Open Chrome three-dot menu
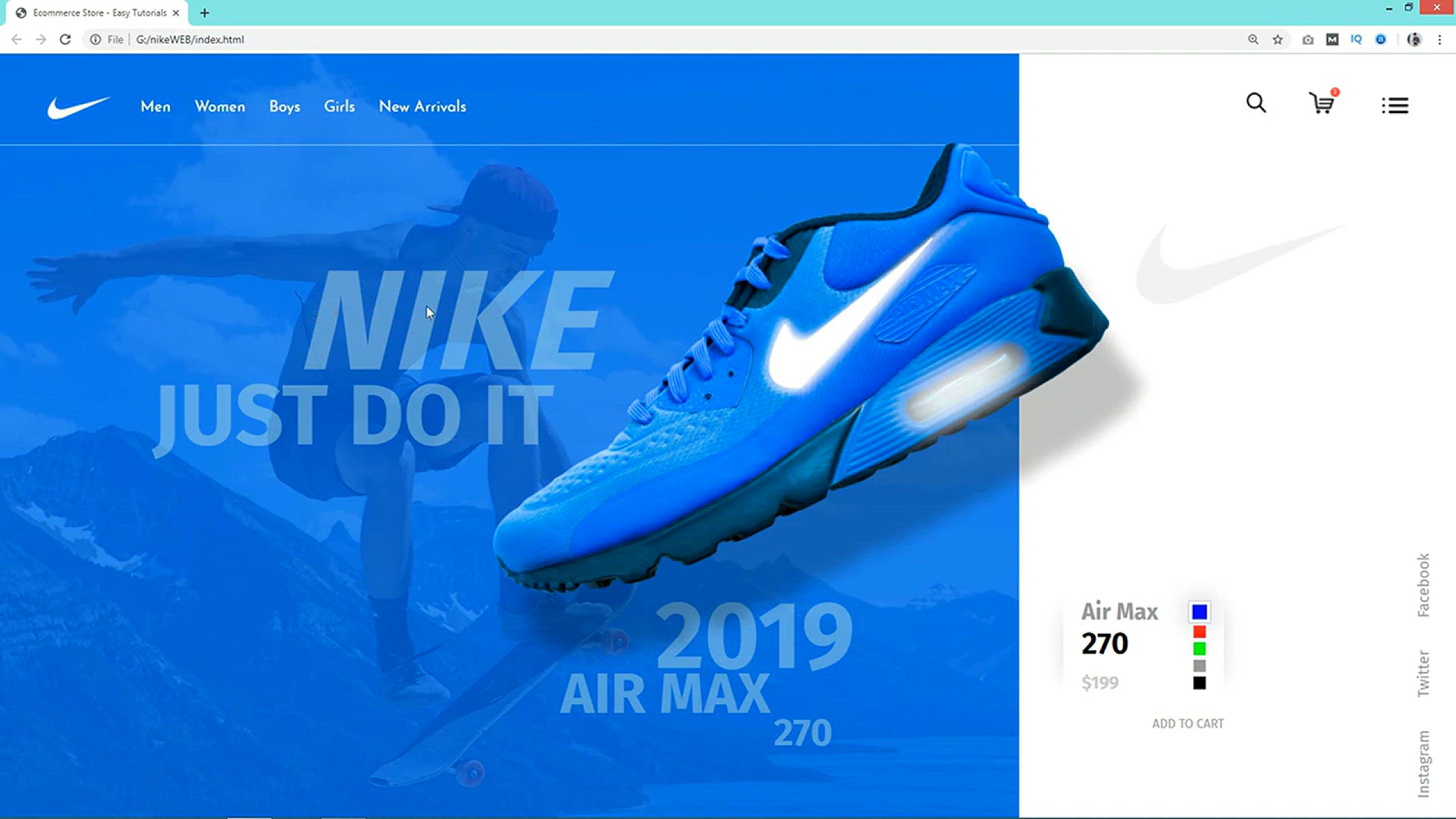 pyautogui.click(x=1439, y=39)
